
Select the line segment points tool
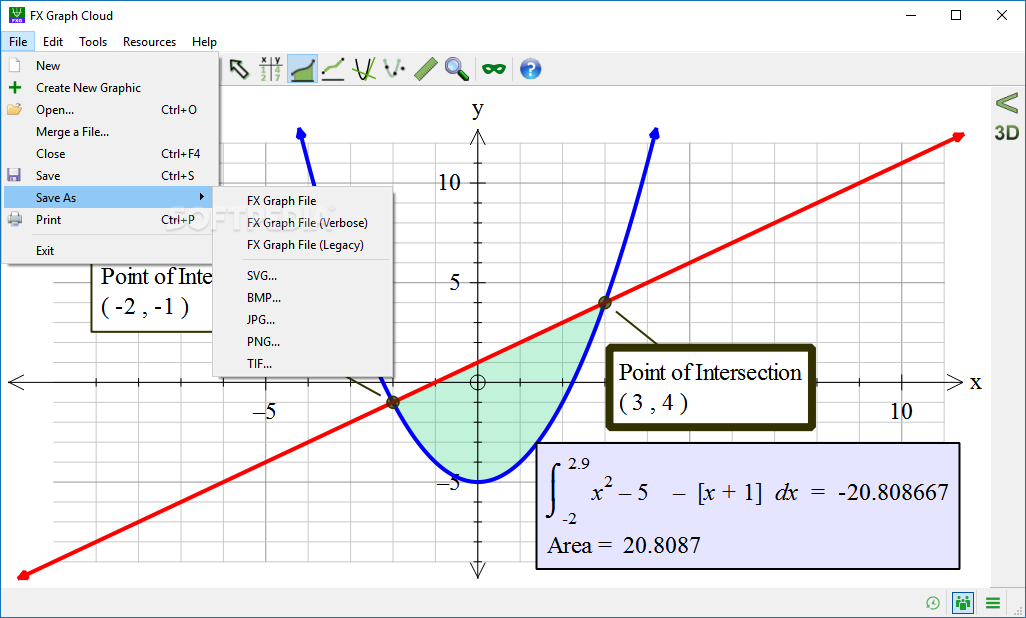333,69
